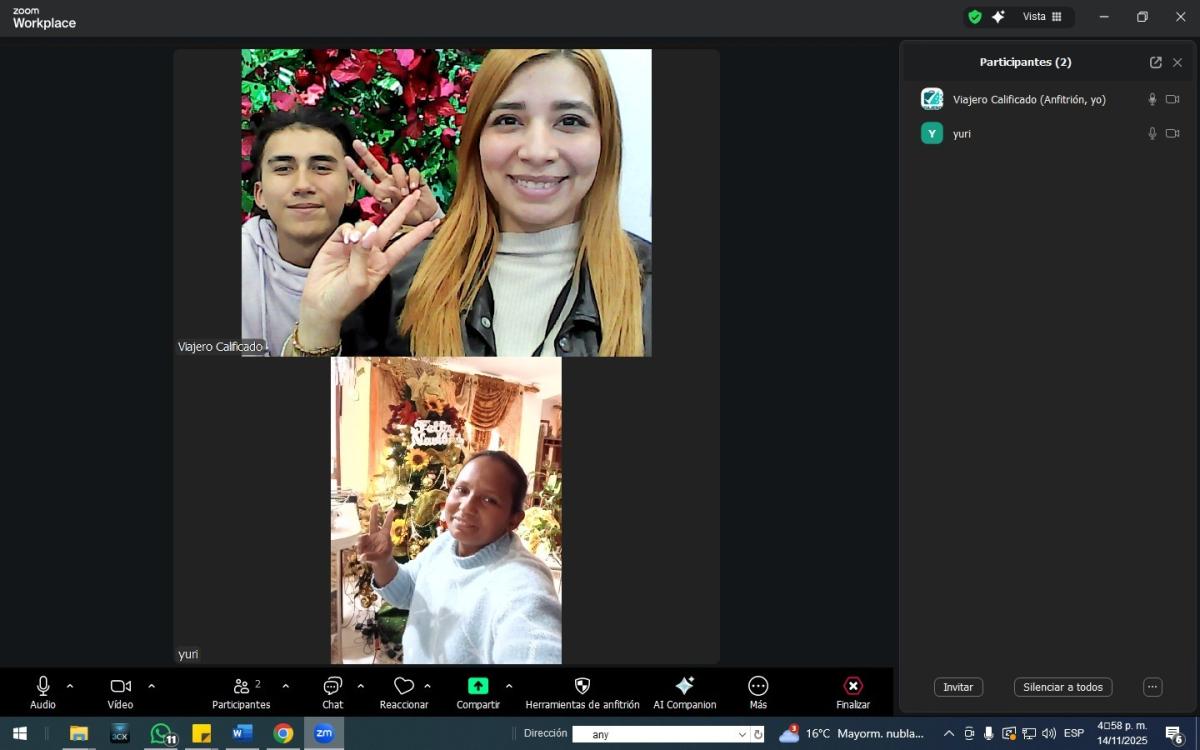The width and height of the screenshot is (1200, 750).
Task: Expand the Video options arrow
Action: 152,686
